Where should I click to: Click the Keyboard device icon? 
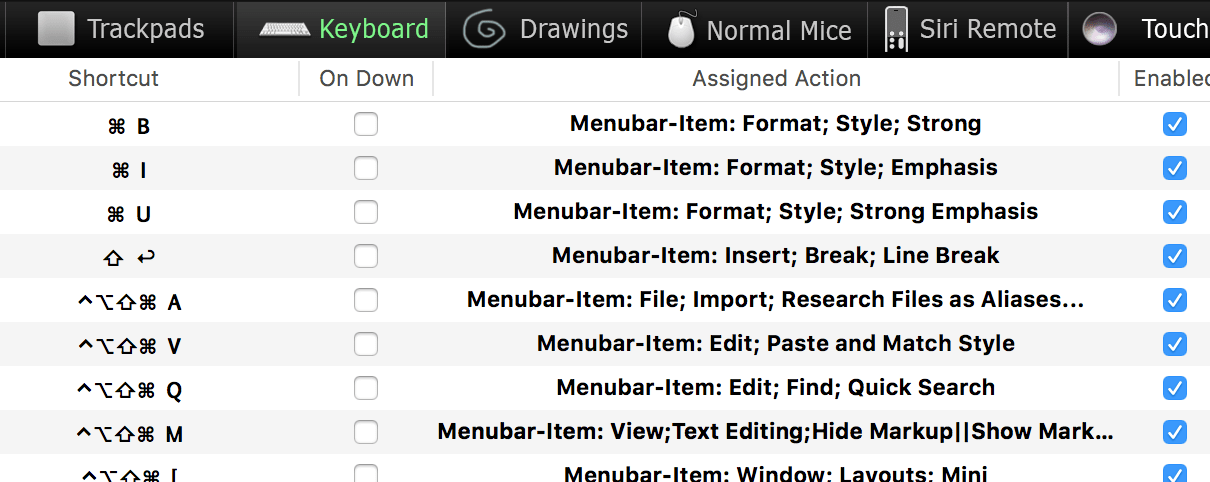pos(284,29)
